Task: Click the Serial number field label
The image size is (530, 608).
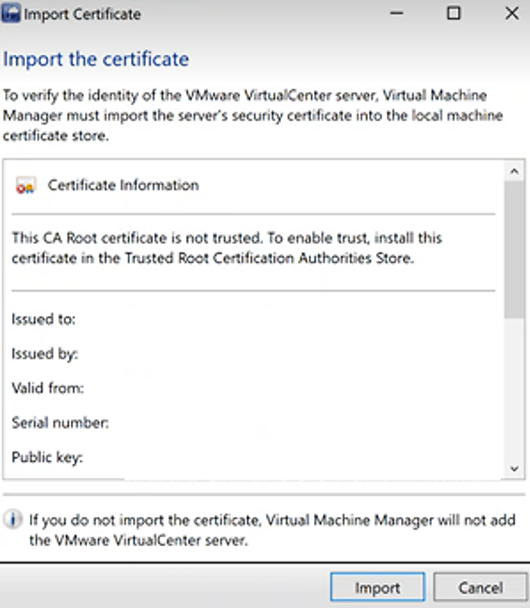Action: [x=60, y=423]
